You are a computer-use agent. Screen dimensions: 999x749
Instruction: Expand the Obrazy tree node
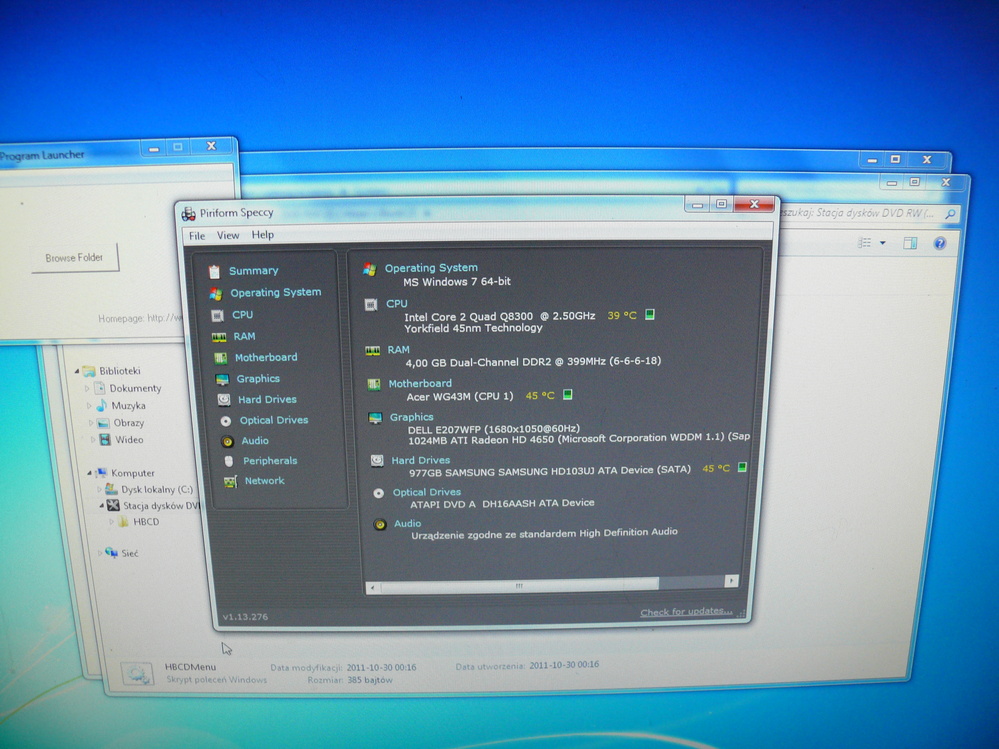pos(90,423)
